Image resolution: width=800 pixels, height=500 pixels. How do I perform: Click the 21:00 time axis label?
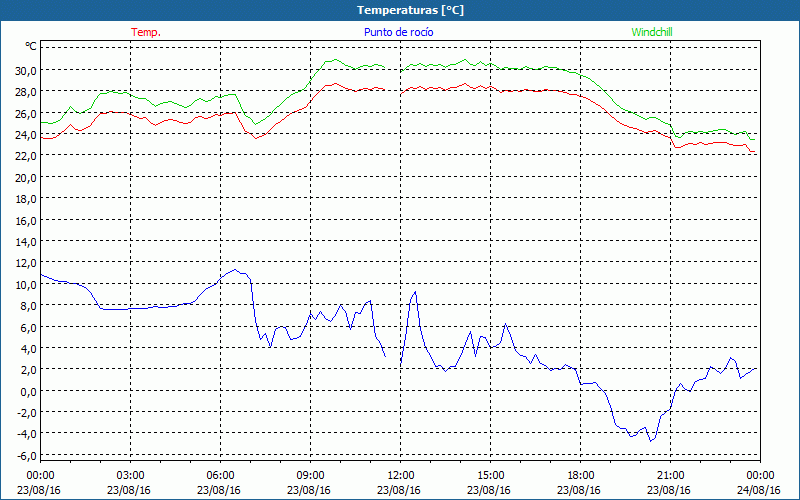point(670,476)
